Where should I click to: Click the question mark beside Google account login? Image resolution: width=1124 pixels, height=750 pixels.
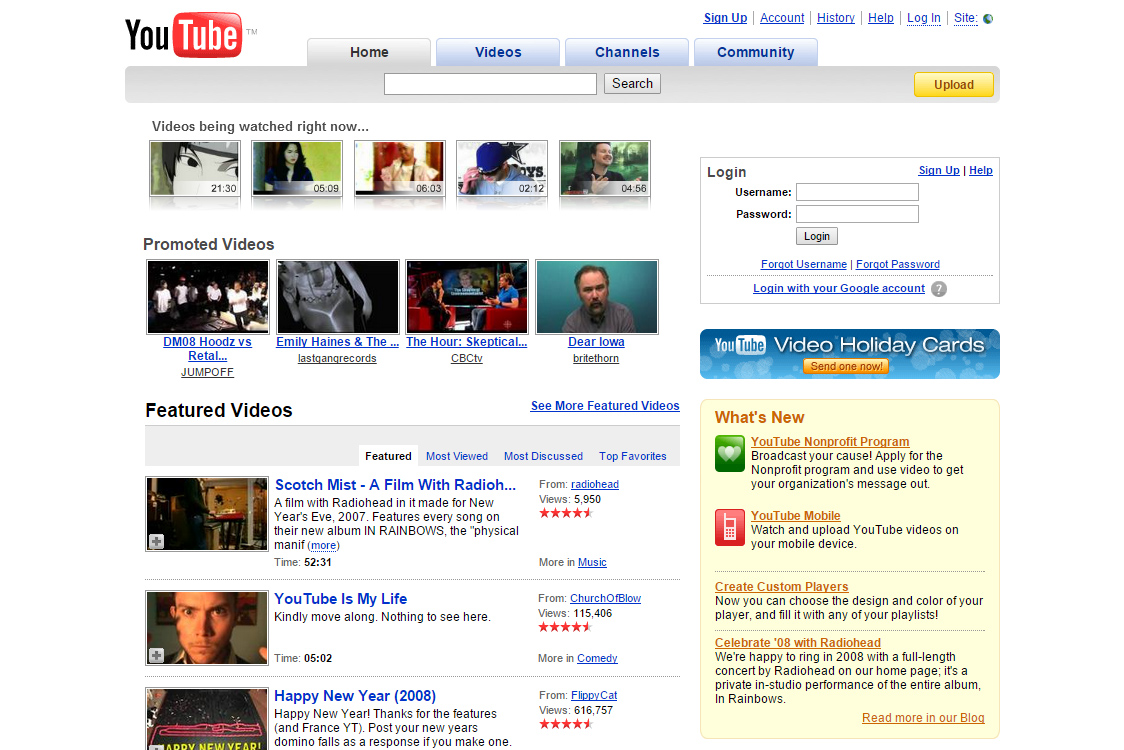(937, 288)
